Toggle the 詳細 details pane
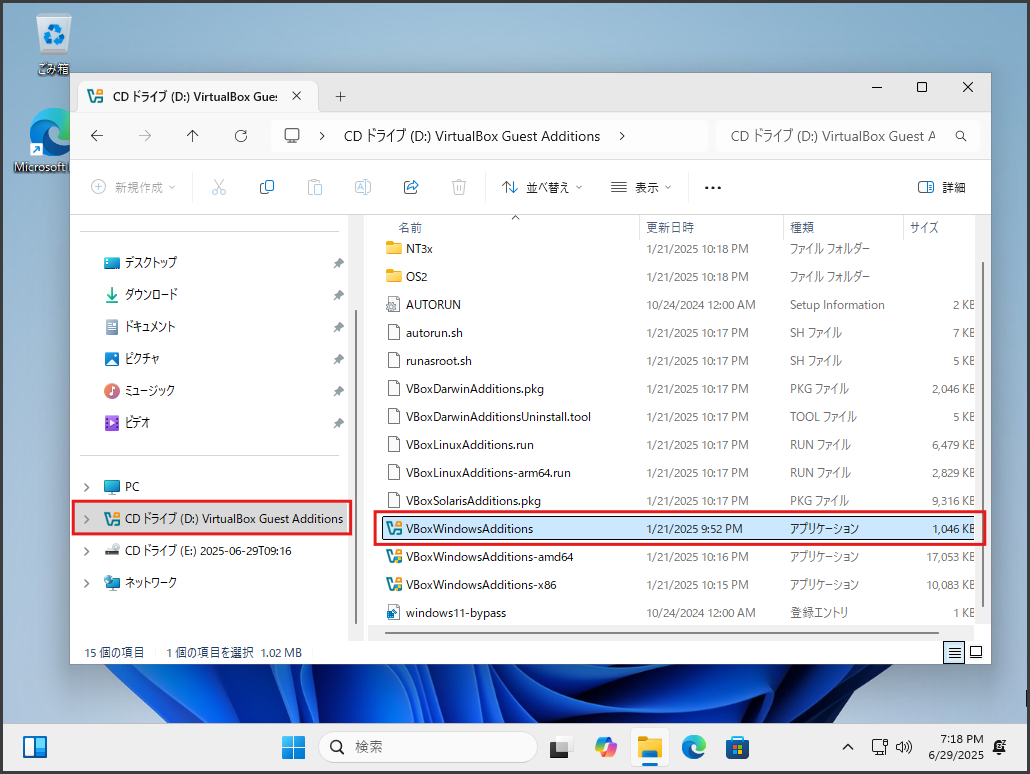The image size is (1030, 774). [941, 187]
